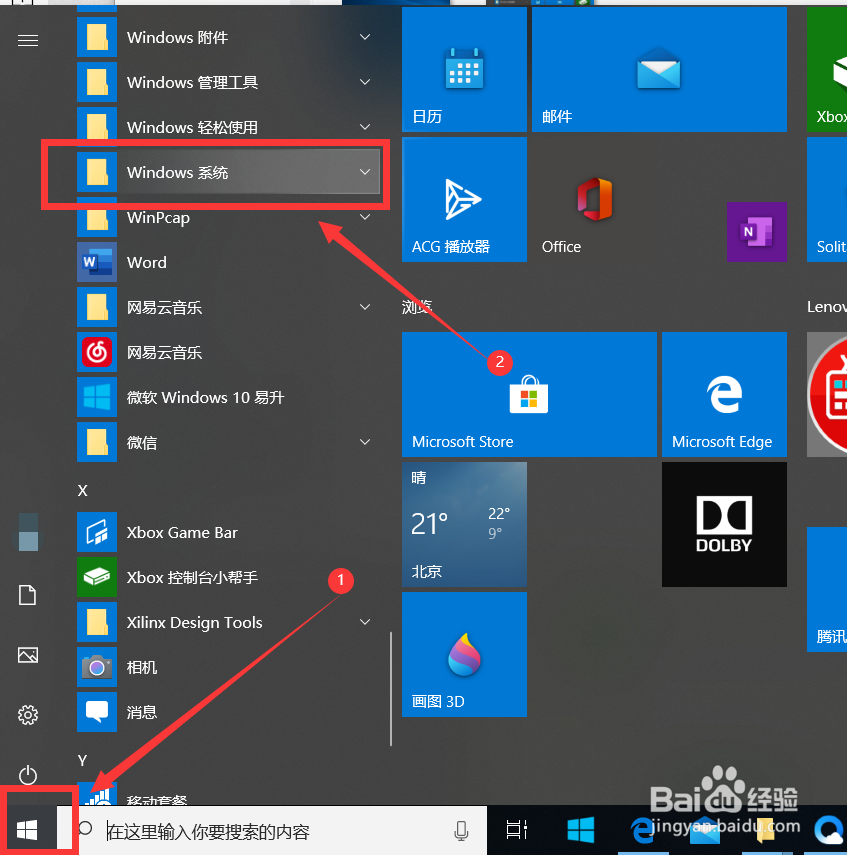Open the Xbox tile at right edge
This screenshot has width=847, height=855.
click(x=827, y=69)
